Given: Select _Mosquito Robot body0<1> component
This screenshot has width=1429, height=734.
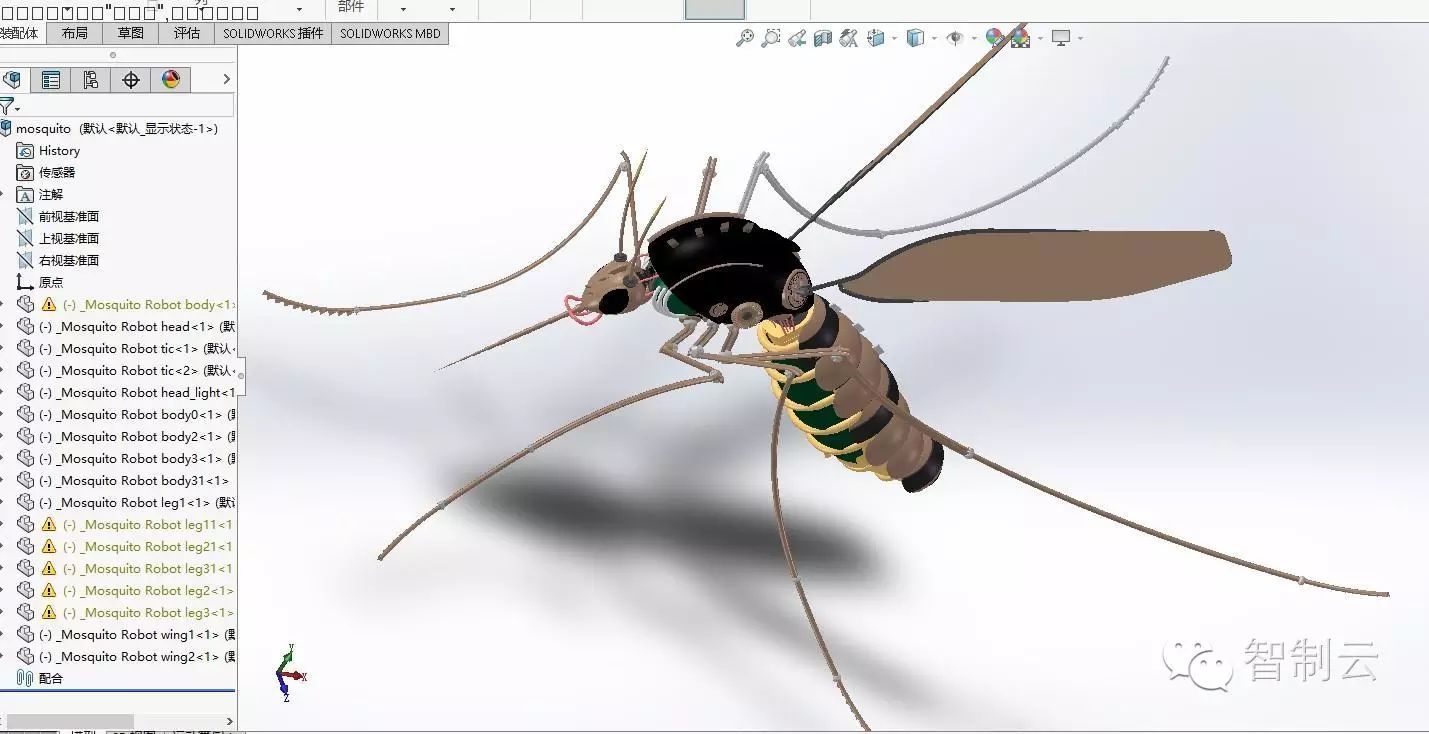Looking at the screenshot, I should [126, 415].
